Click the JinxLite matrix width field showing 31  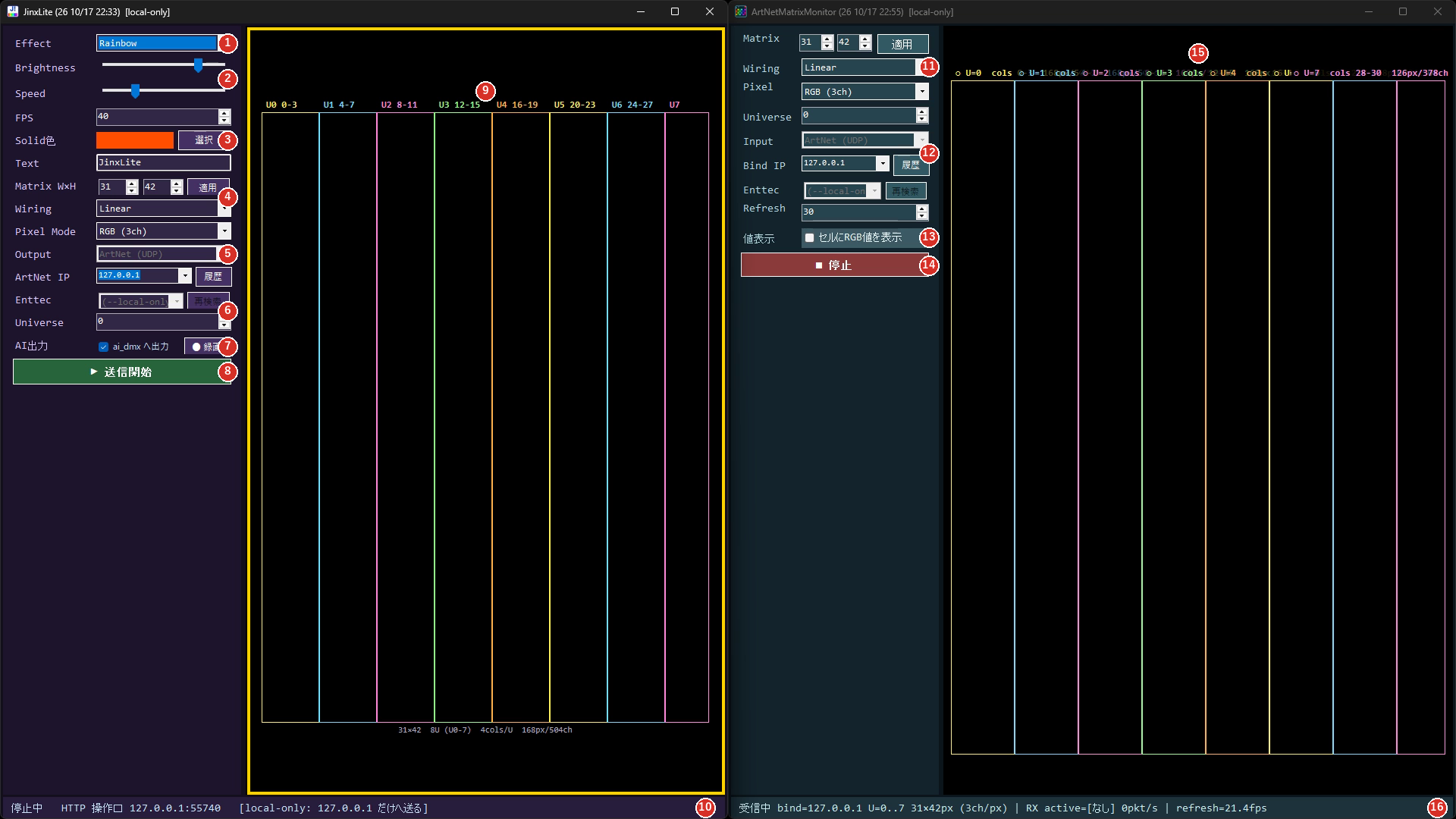coord(112,187)
